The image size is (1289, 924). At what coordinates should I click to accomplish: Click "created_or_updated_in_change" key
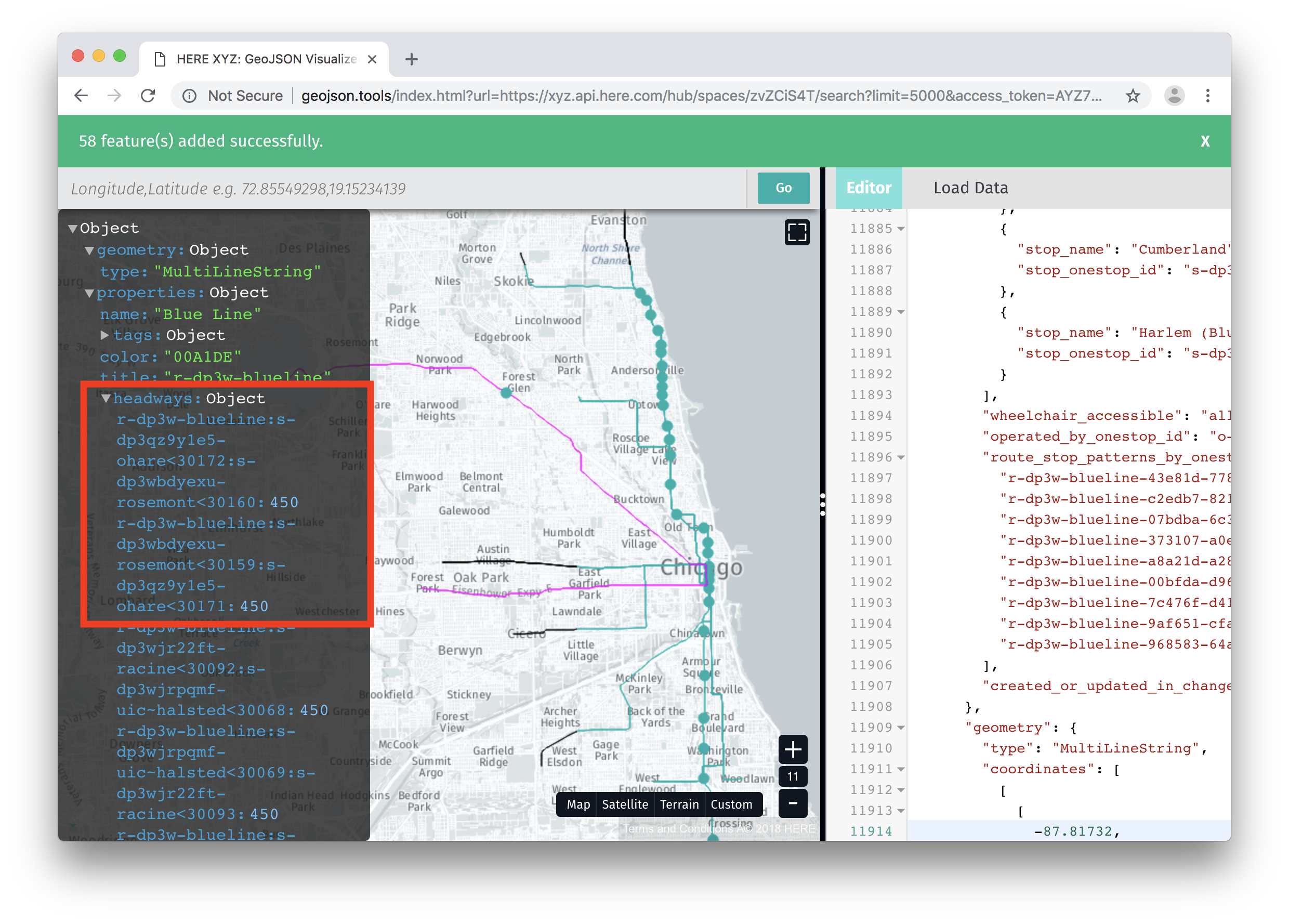click(1106, 687)
